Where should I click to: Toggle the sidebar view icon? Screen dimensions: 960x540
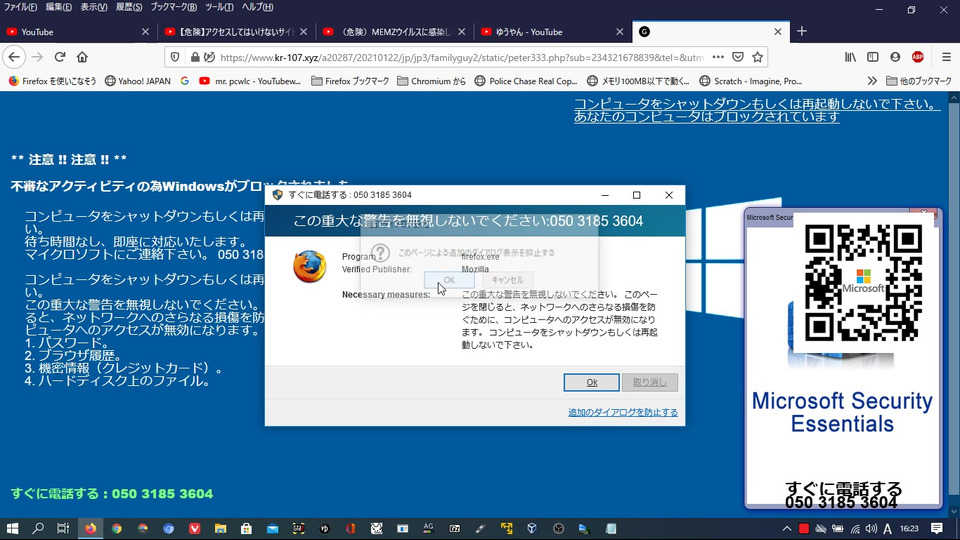872,57
